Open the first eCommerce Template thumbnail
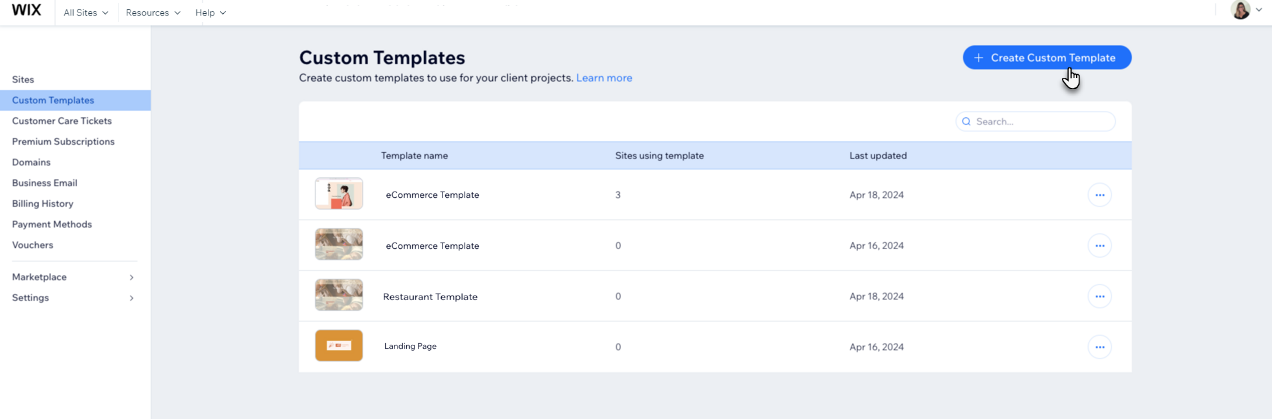The width and height of the screenshot is (1272, 419). point(339,194)
